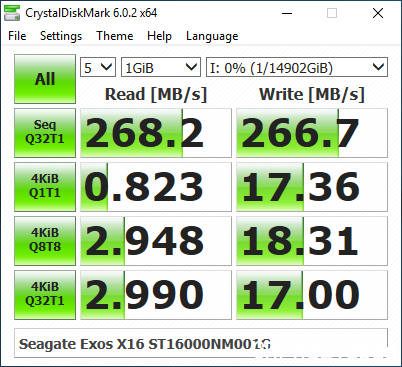Open the Settings menu
Image resolution: width=402 pixels, height=367 pixels.
(x=61, y=36)
